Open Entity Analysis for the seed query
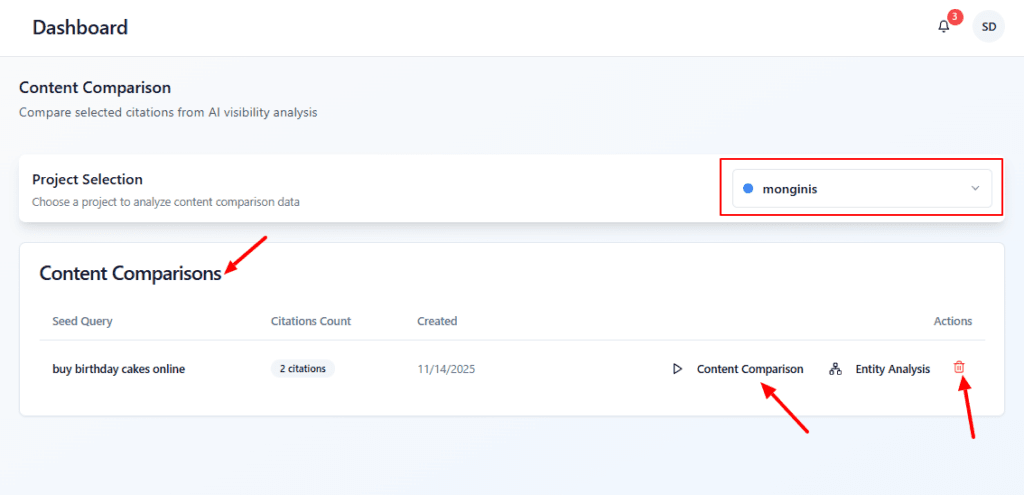This screenshot has width=1024, height=495. (x=892, y=369)
